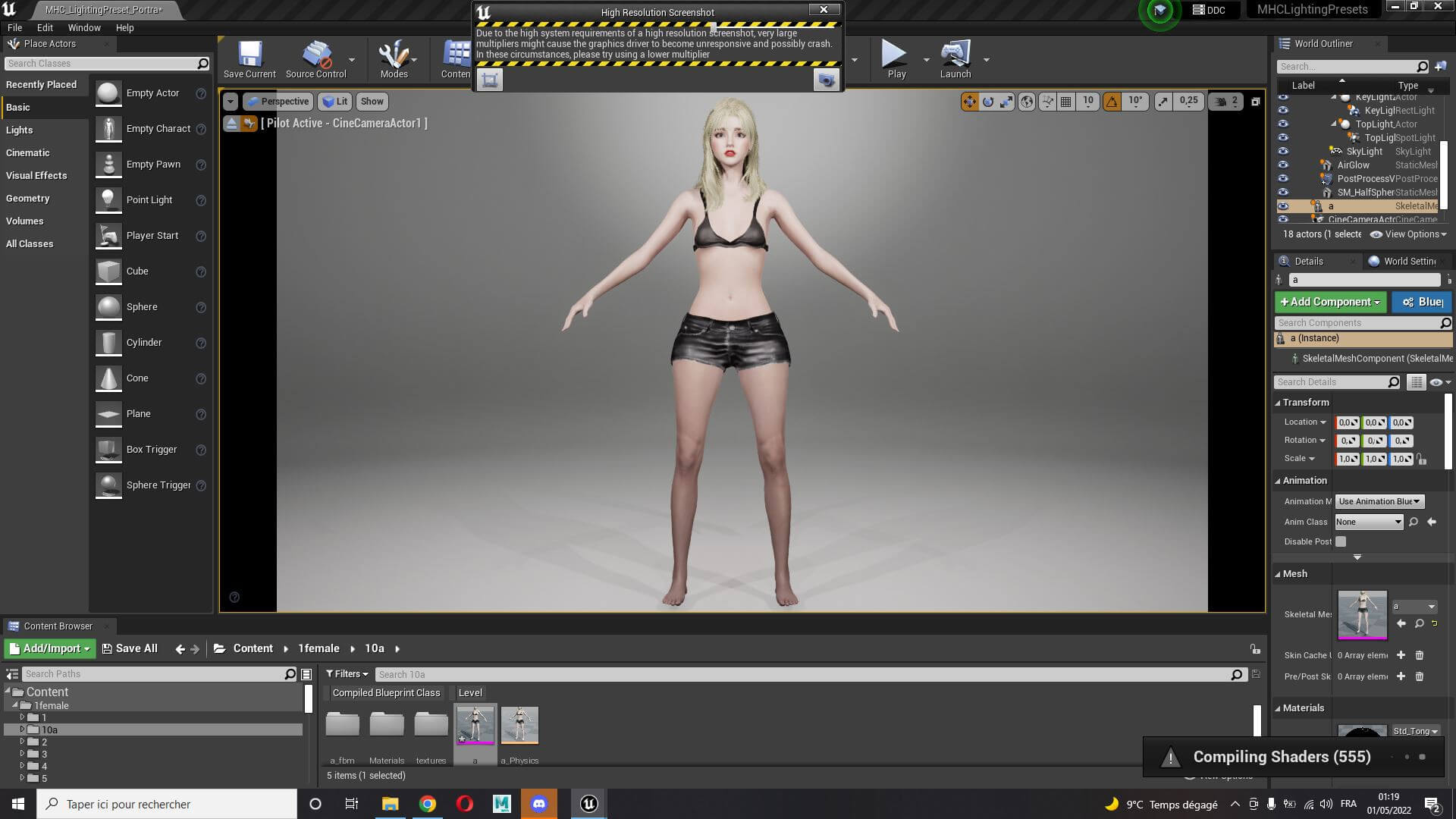This screenshot has width=1456, height=819.
Task: Capture high resolution screenshot camera icon
Action: (x=826, y=80)
